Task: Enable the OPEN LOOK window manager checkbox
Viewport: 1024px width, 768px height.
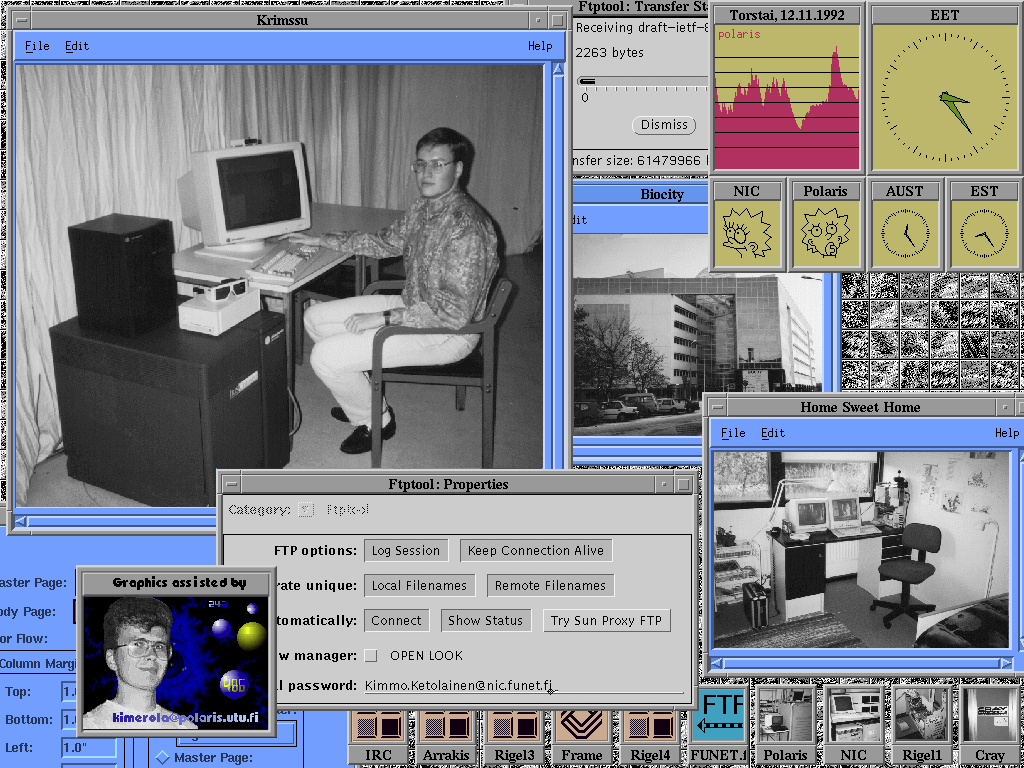Action: 371,656
